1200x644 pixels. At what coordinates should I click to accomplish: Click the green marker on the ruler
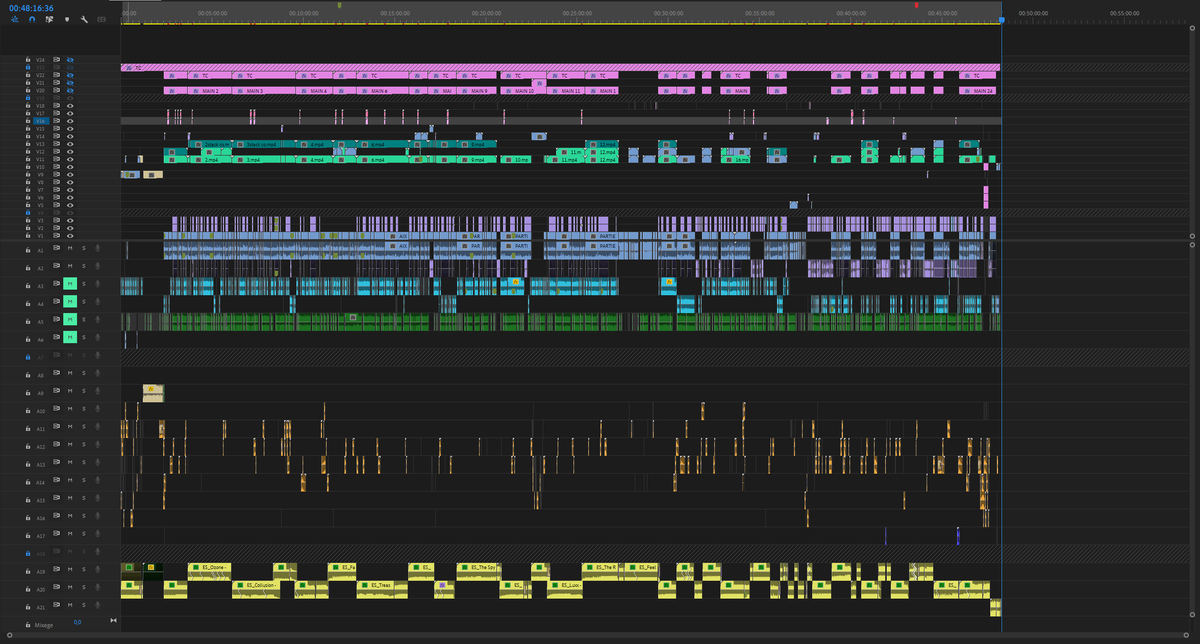coord(340,5)
